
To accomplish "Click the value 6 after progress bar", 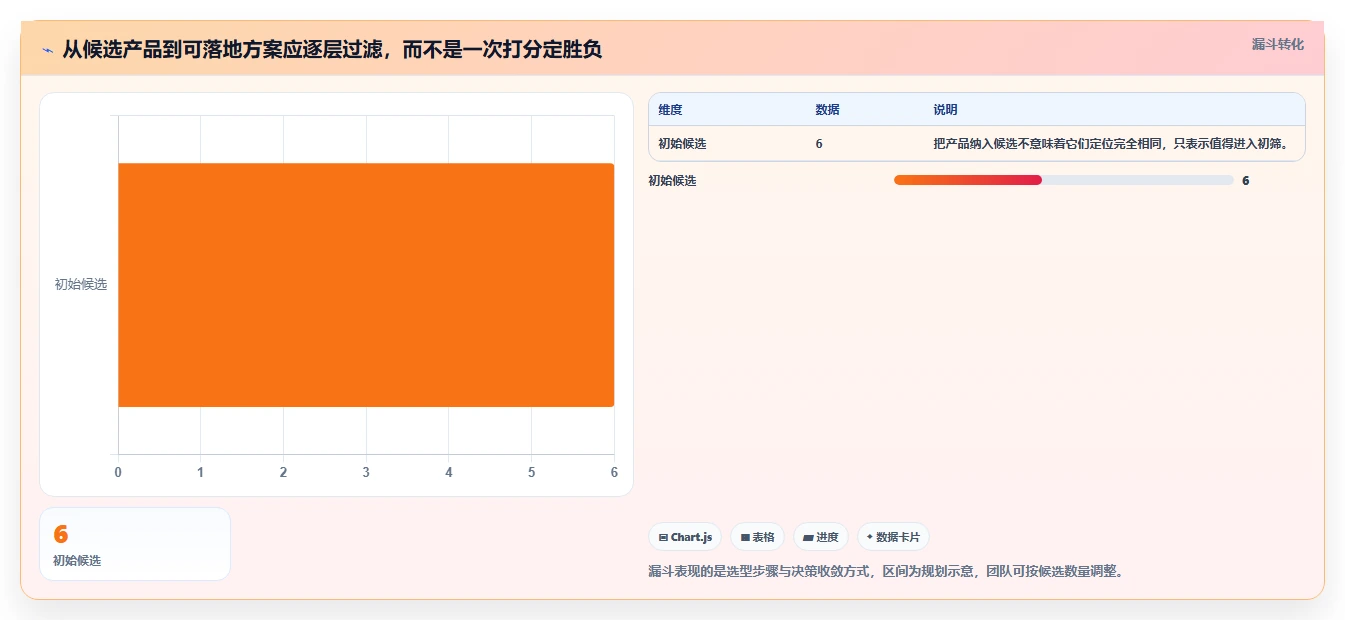I will (1246, 181).
